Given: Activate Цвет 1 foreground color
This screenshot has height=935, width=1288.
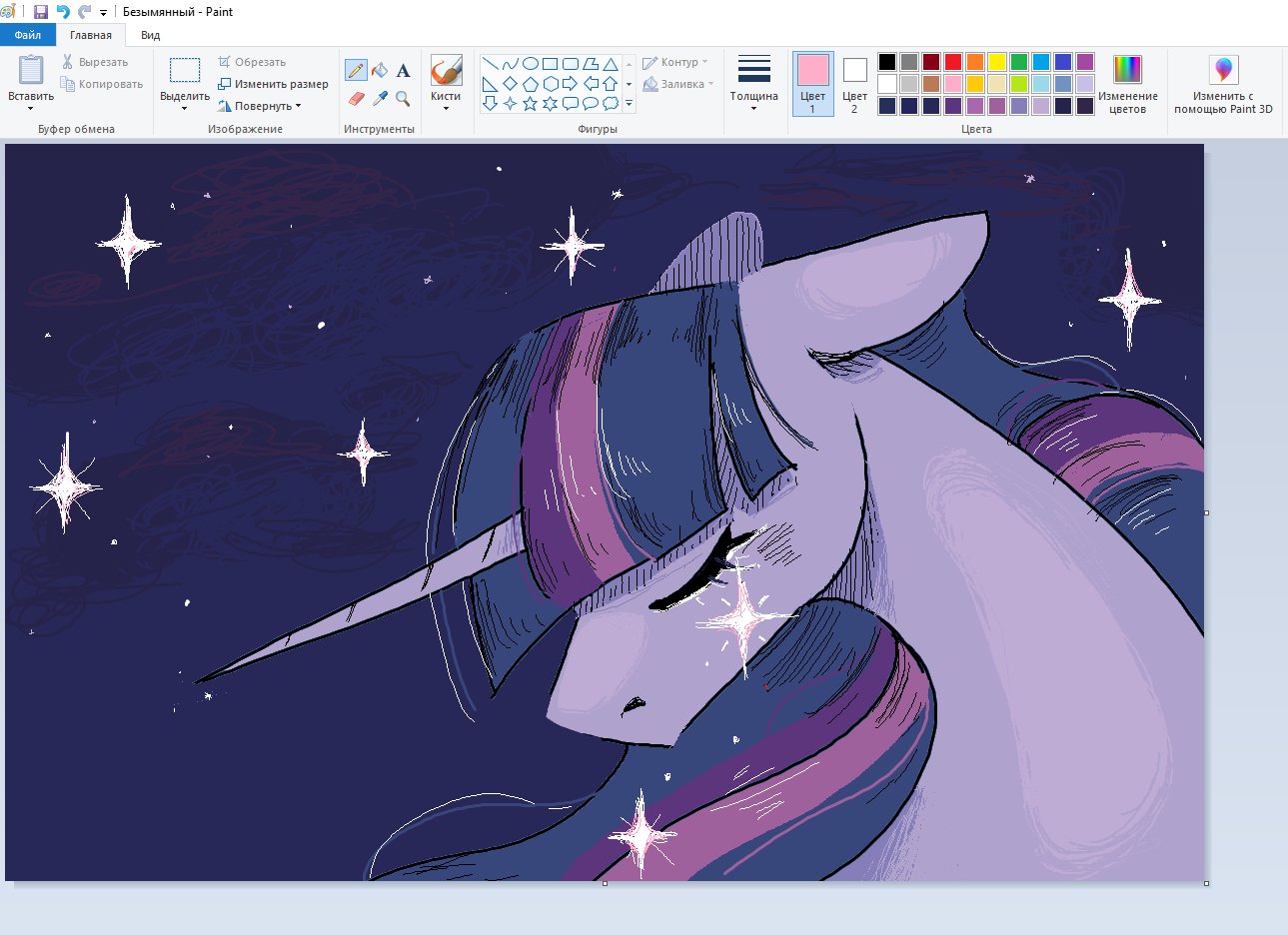Looking at the screenshot, I should point(812,84).
